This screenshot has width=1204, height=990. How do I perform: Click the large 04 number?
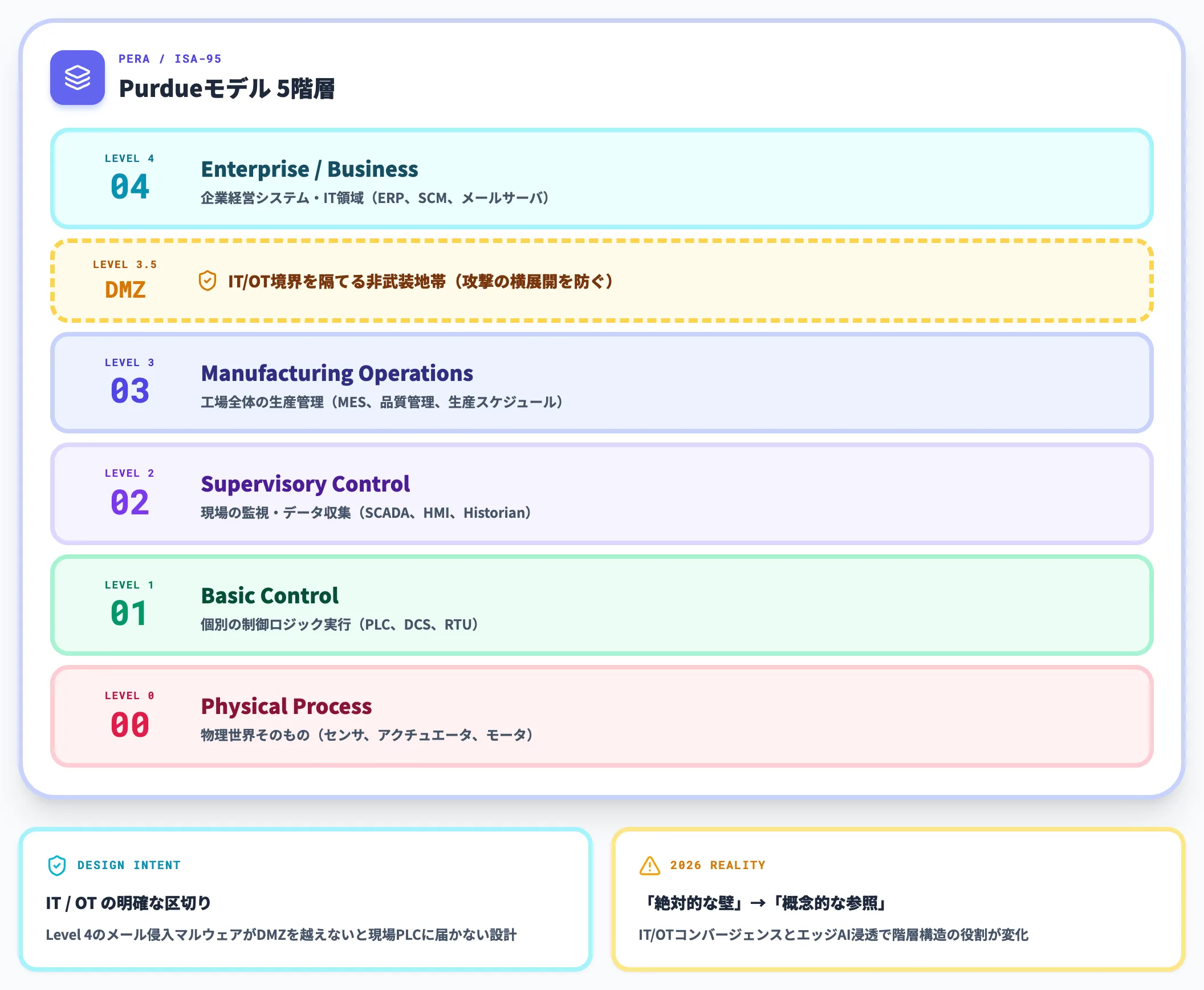point(130,187)
